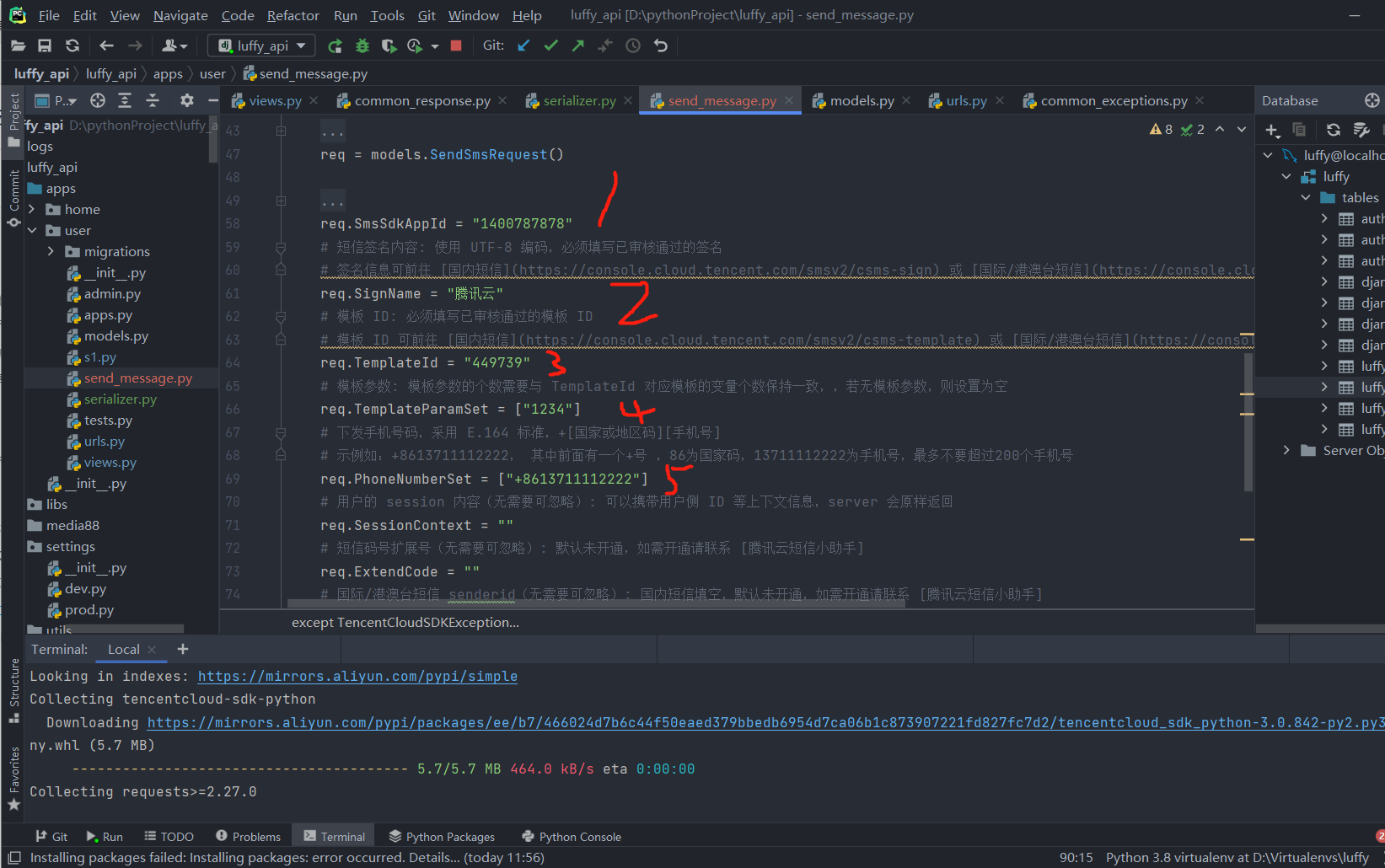1385x868 pixels.
Task: Open the warnings inspection indicator
Action: click(1161, 129)
